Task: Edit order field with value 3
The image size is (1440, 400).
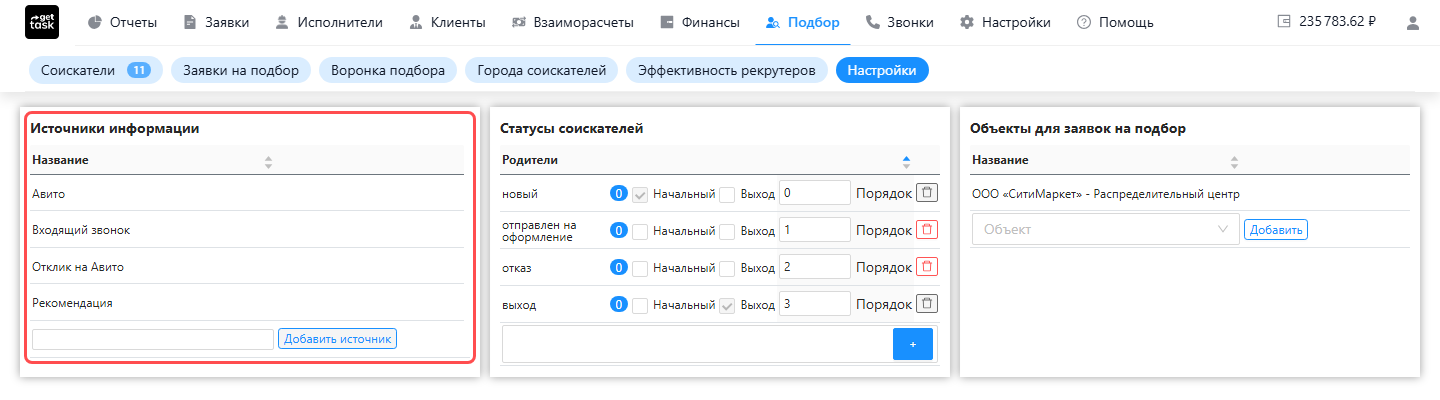Action: pyautogui.click(x=814, y=304)
